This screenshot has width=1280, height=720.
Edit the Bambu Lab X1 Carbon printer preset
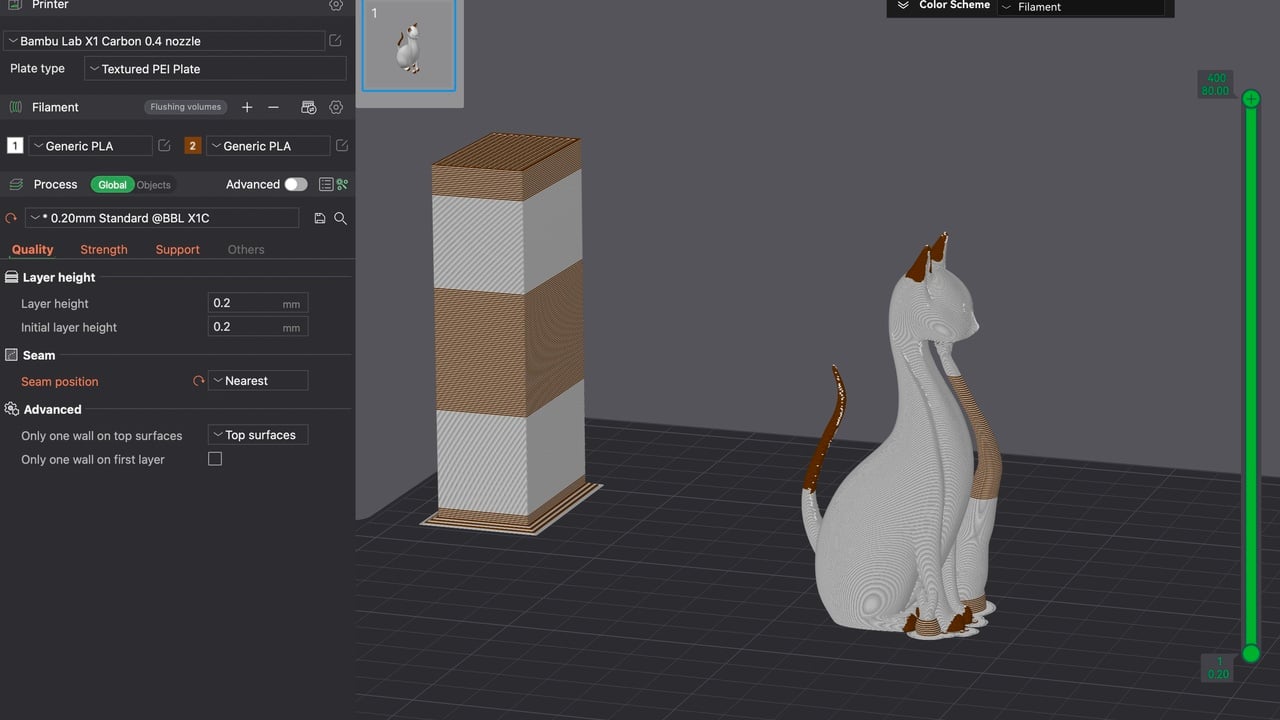tap(336, 41)
